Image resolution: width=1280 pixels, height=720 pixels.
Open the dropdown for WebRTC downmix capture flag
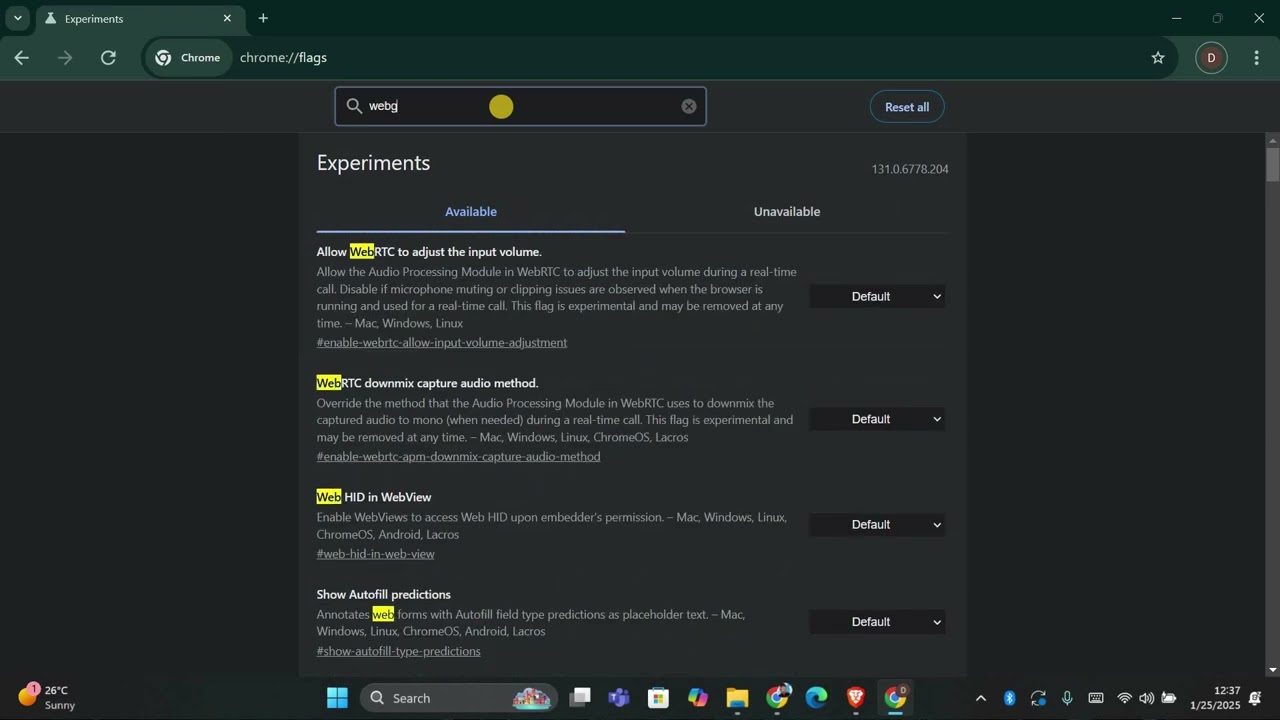pos(877,419)
